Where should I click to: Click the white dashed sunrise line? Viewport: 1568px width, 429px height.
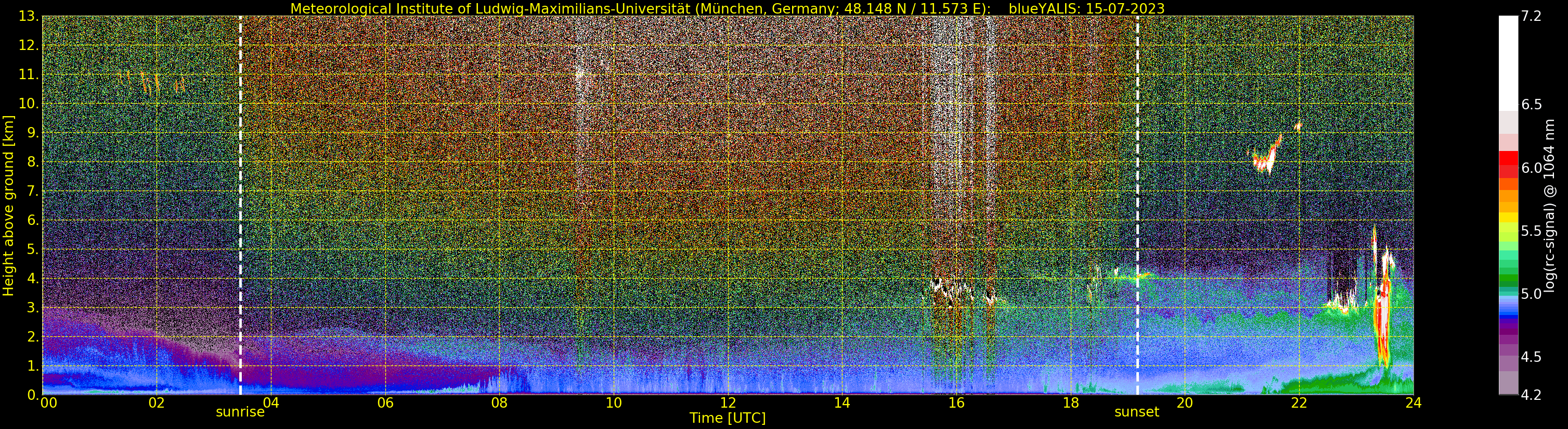[x=240, y=205]
